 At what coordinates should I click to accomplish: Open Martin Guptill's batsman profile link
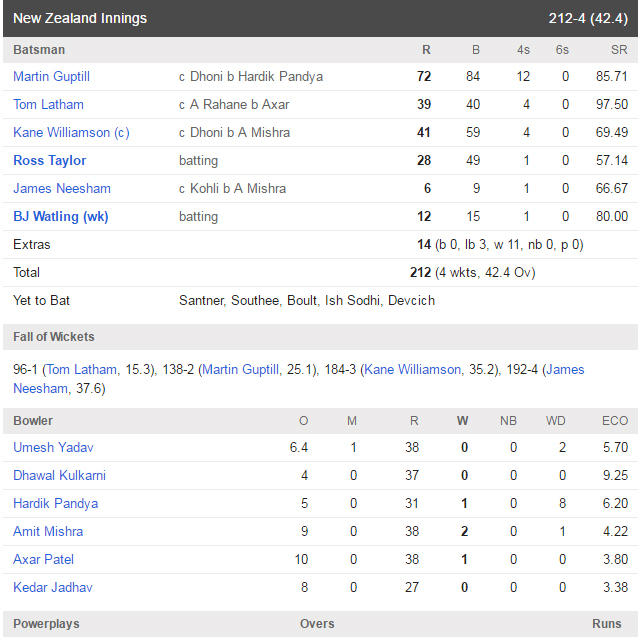click(x=51, y=76)
